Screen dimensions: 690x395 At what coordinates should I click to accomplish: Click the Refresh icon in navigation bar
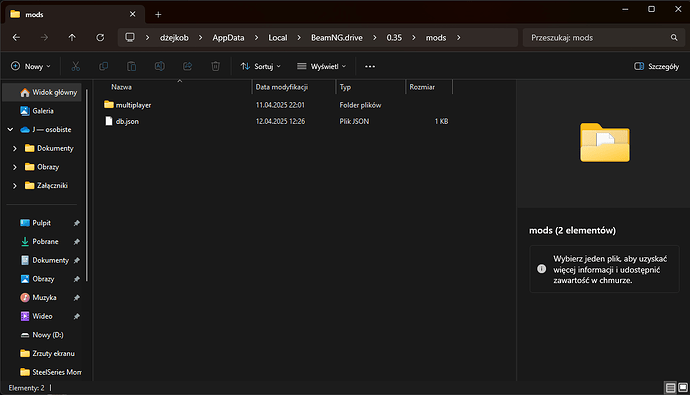[100, 38]
